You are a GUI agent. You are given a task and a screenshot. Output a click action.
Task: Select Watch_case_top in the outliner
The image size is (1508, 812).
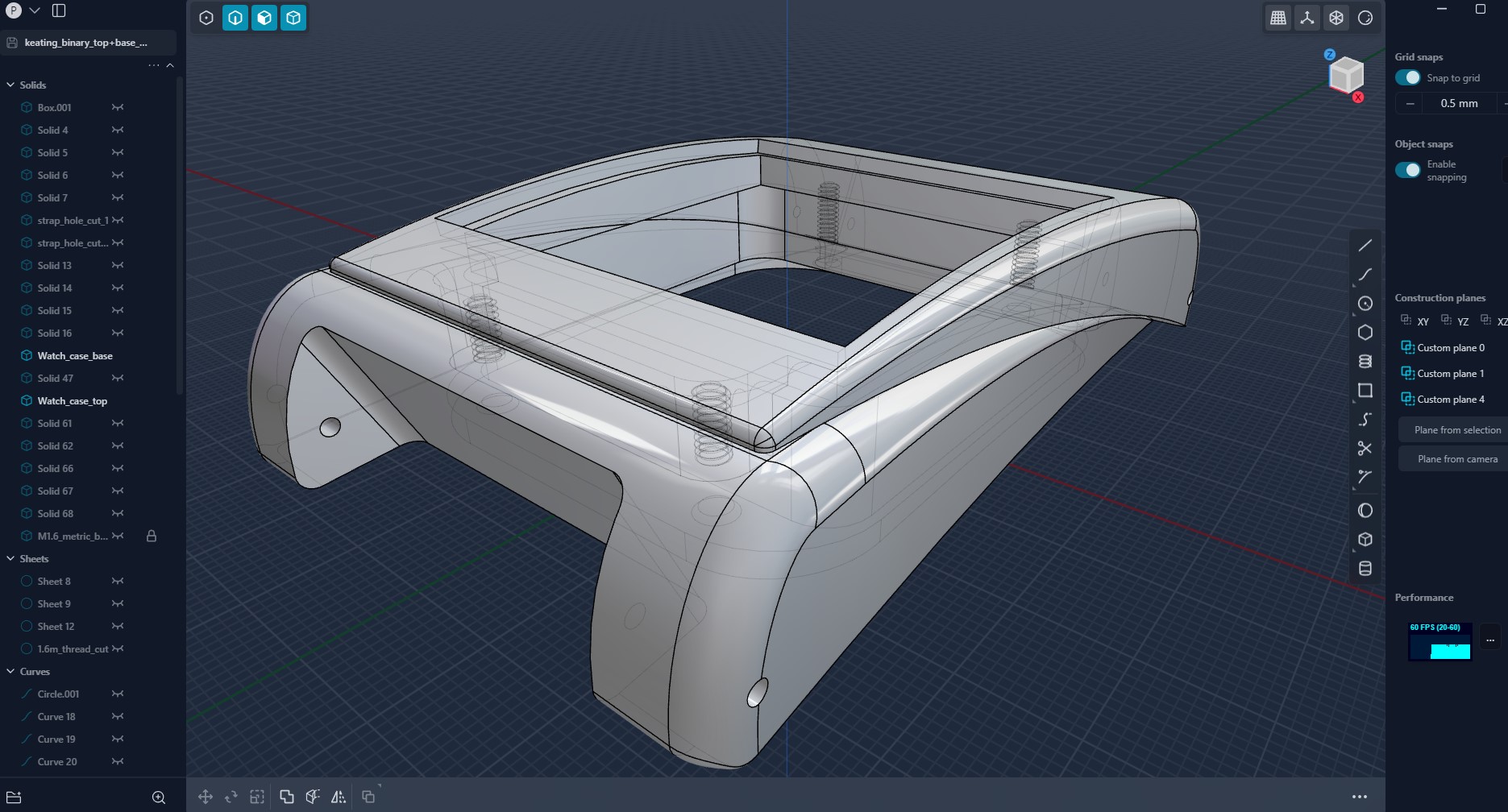click(72, 400)
